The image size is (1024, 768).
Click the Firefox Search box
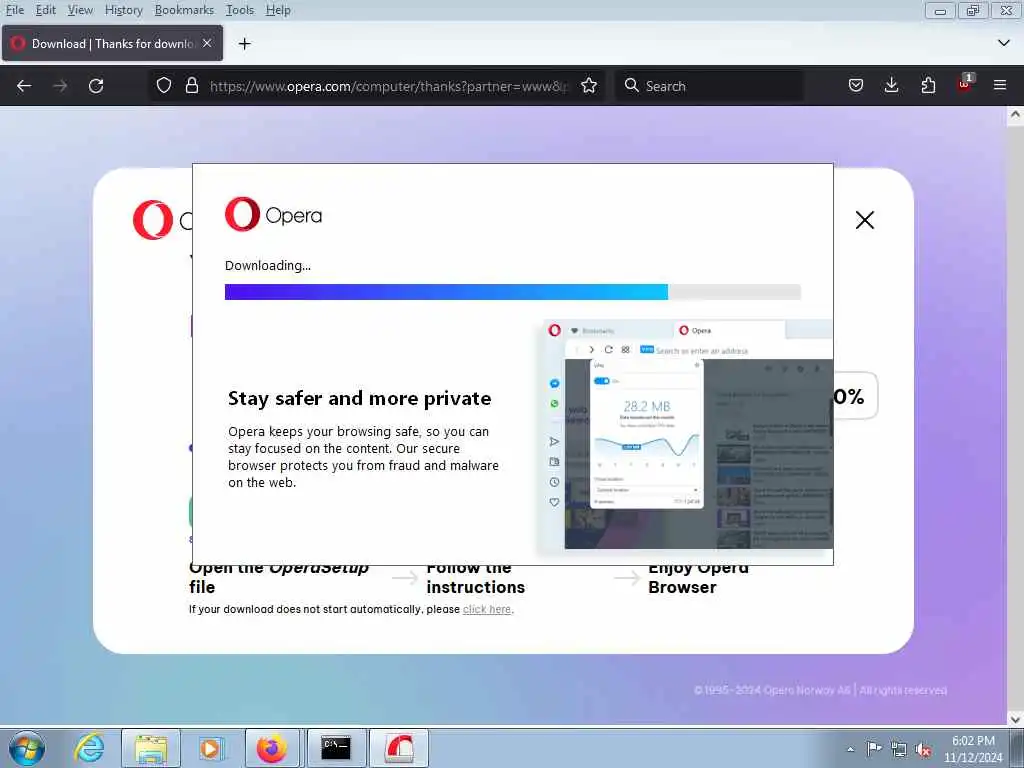click(x=709, y=86)
